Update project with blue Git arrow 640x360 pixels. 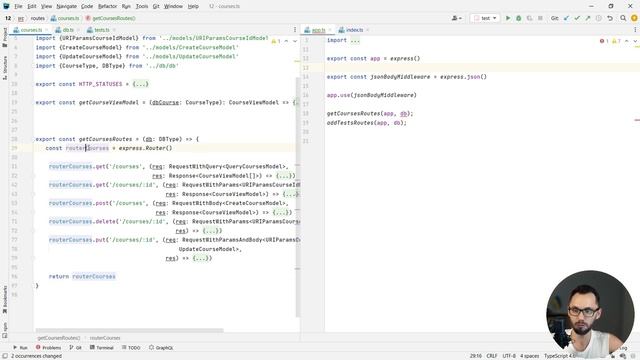click(566, 18)
